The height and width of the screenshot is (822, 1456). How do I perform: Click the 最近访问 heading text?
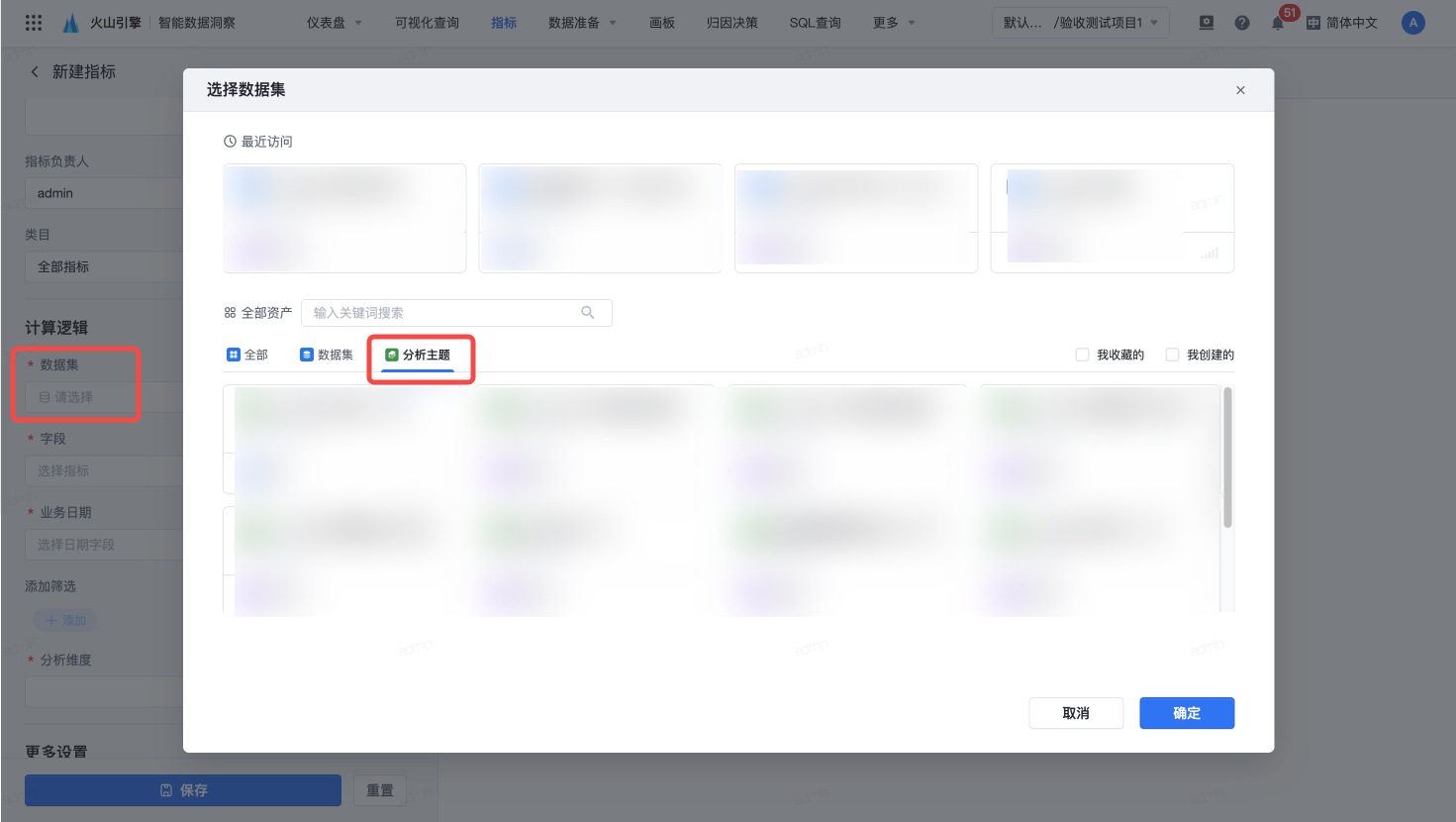point(267,142)
